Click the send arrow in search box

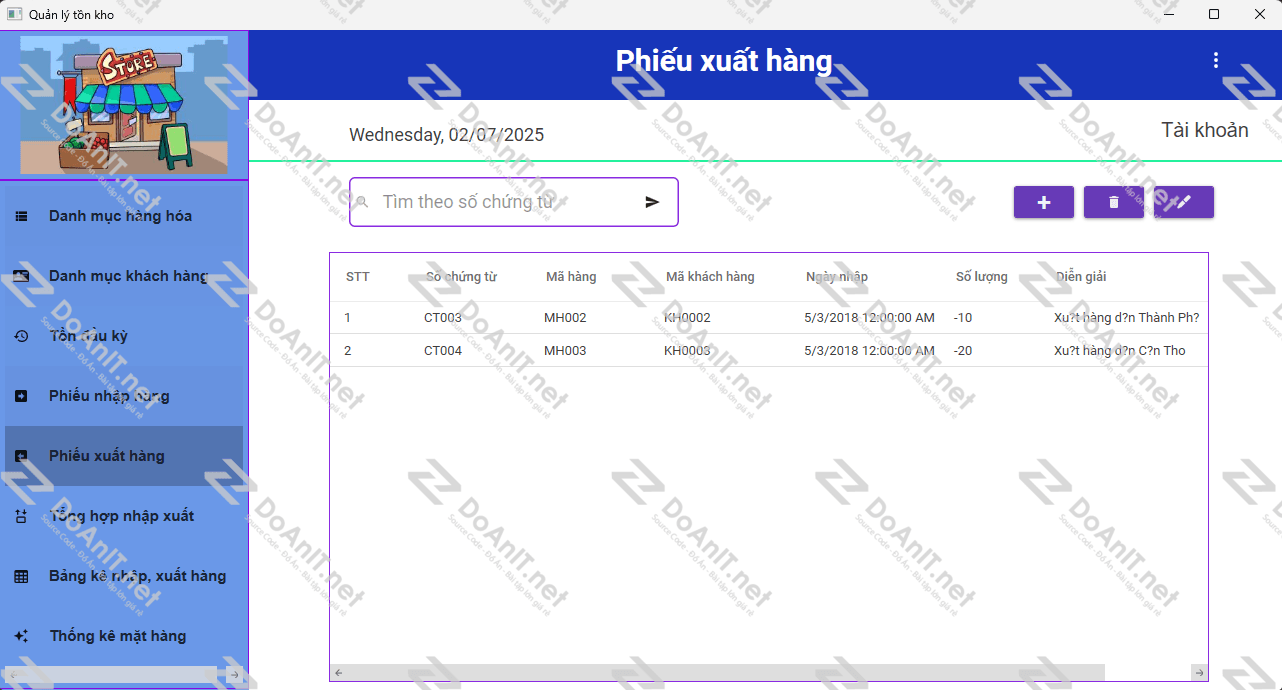pos(652,202)
